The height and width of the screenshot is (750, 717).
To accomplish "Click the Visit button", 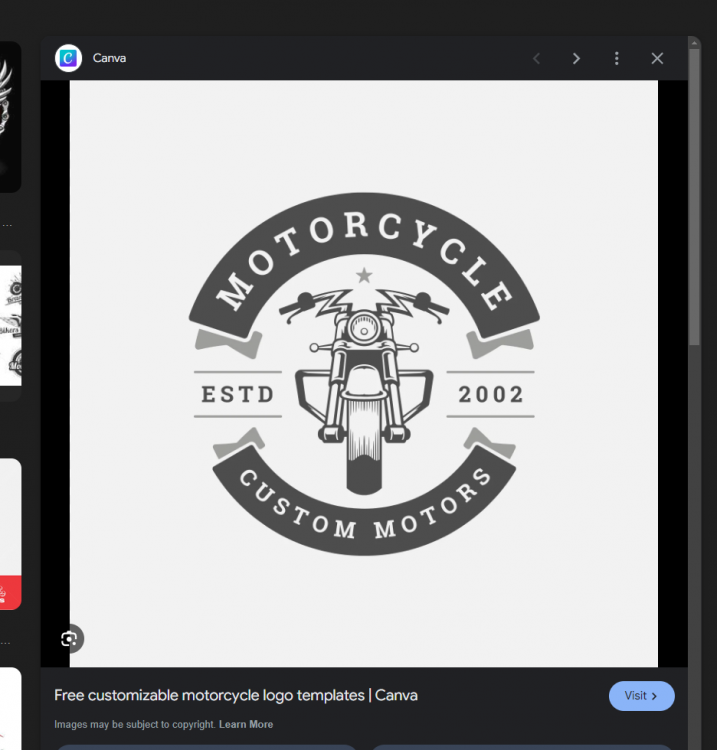I will [641, 695].
